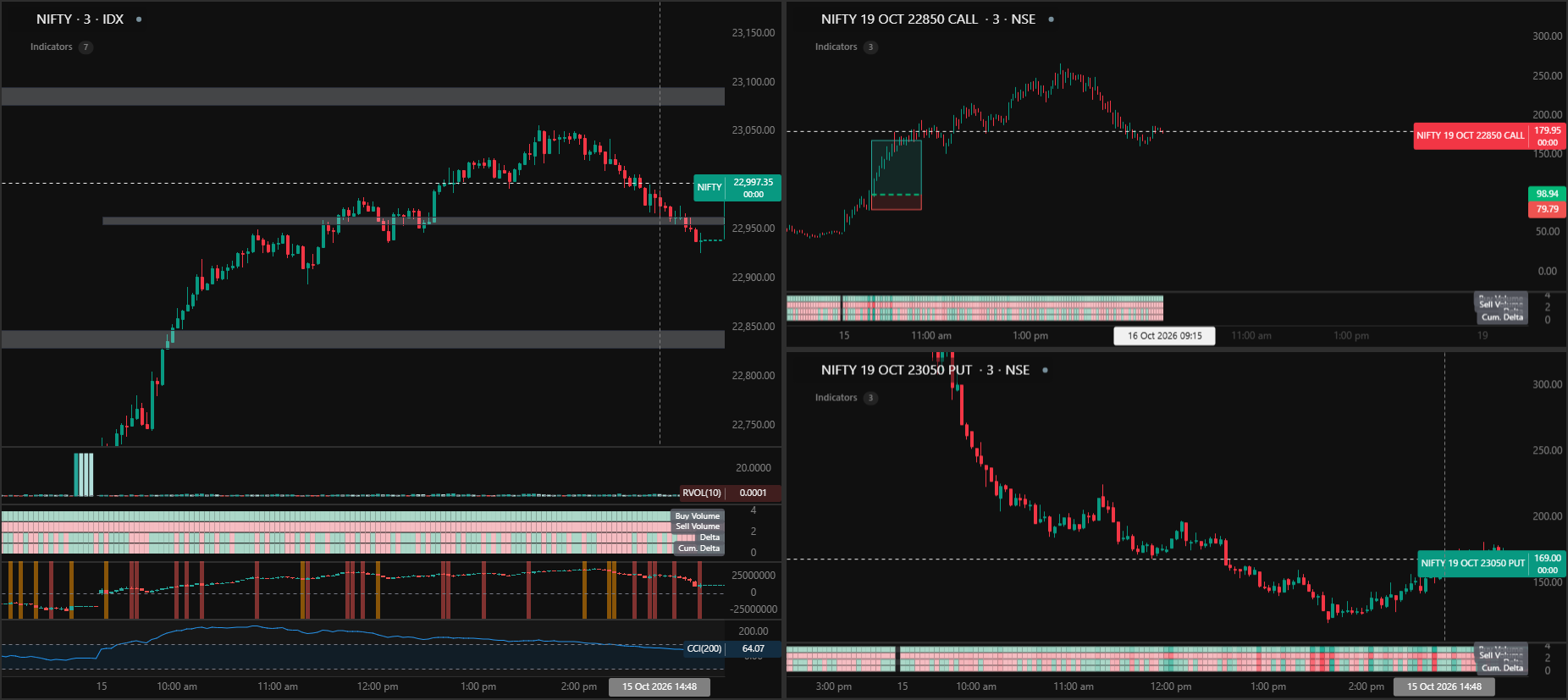Screen dimensions: 1568x700
Task: Click 15 Oct 2026 14:48 time label on NIFTY chart
Action: click(x=660, y=686)
